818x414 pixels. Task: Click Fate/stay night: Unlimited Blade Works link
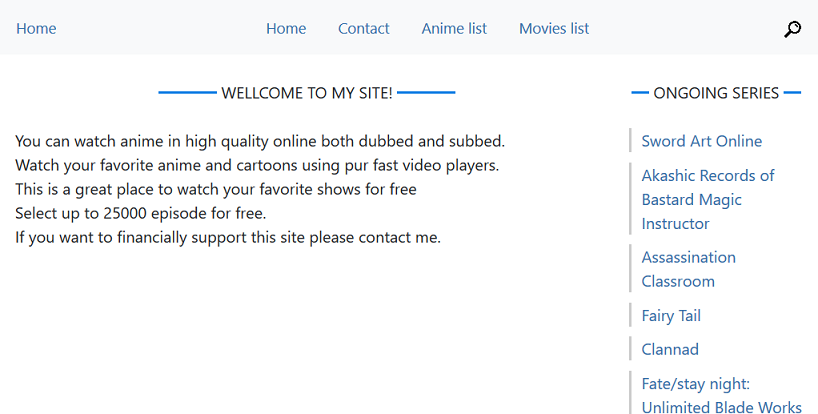coord(721,395)
